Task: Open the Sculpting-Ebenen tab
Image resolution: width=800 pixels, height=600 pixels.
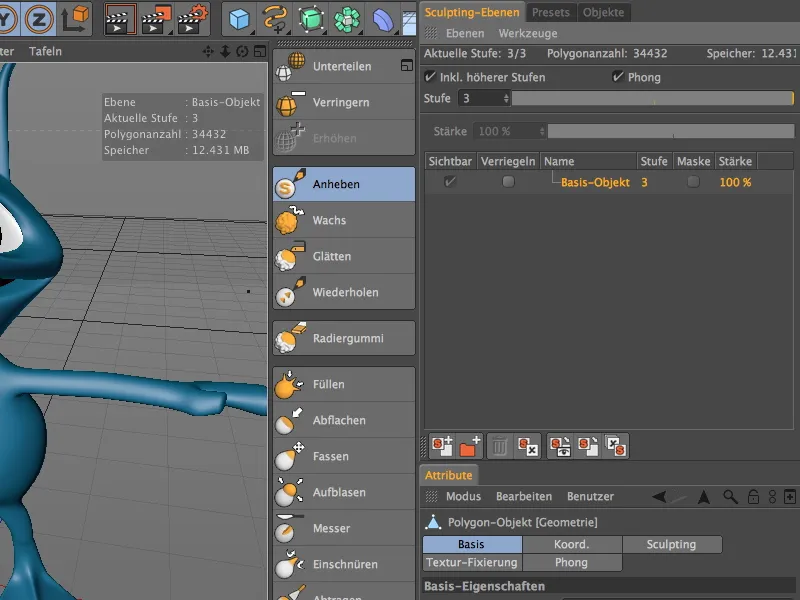Action: pos(472,12)
